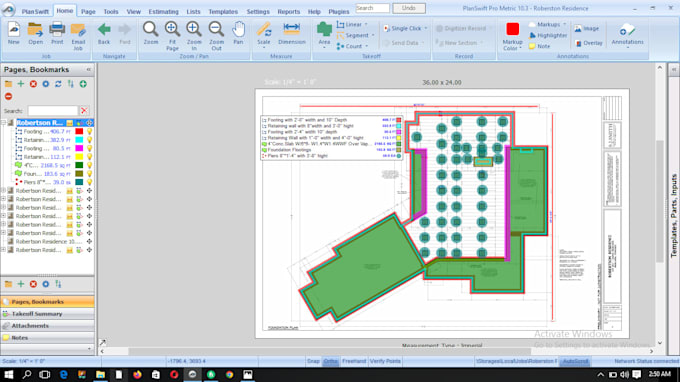680x382 pixels.
Task: Open the Highlighter annotation tool
Action: click(548, 36)
